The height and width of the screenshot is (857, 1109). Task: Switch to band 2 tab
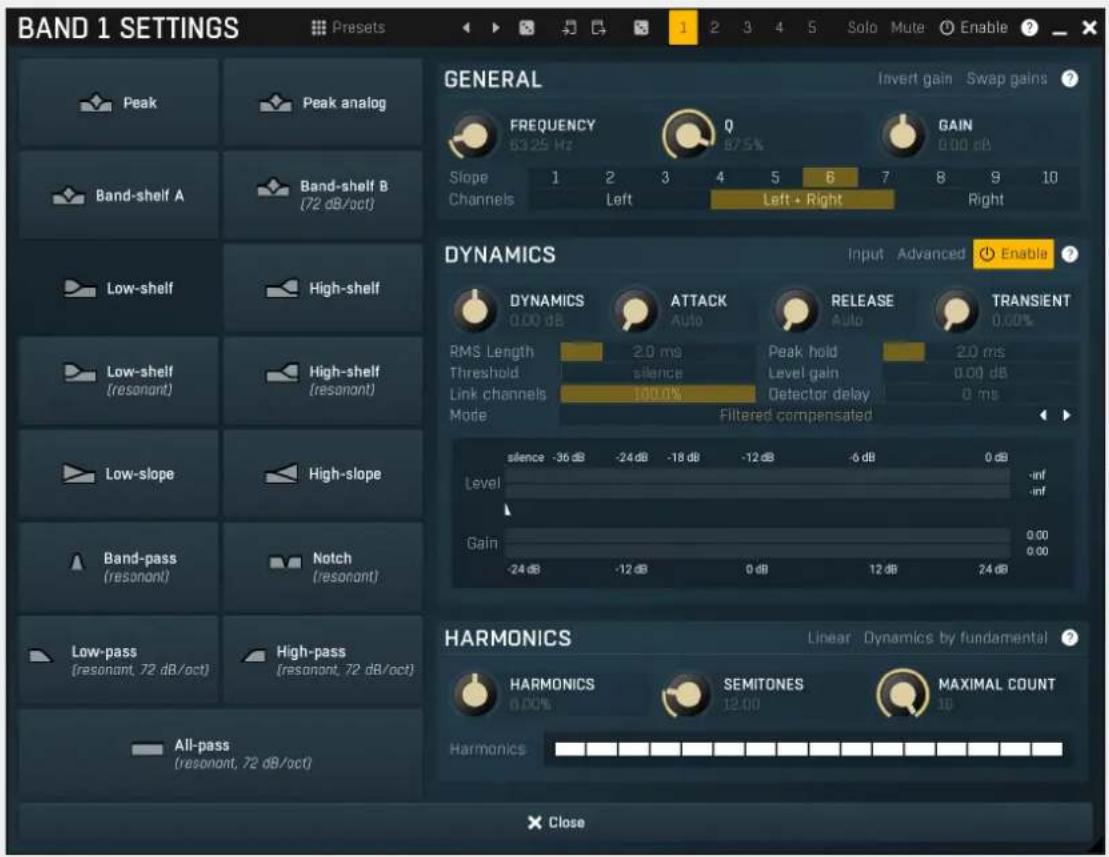714,28
